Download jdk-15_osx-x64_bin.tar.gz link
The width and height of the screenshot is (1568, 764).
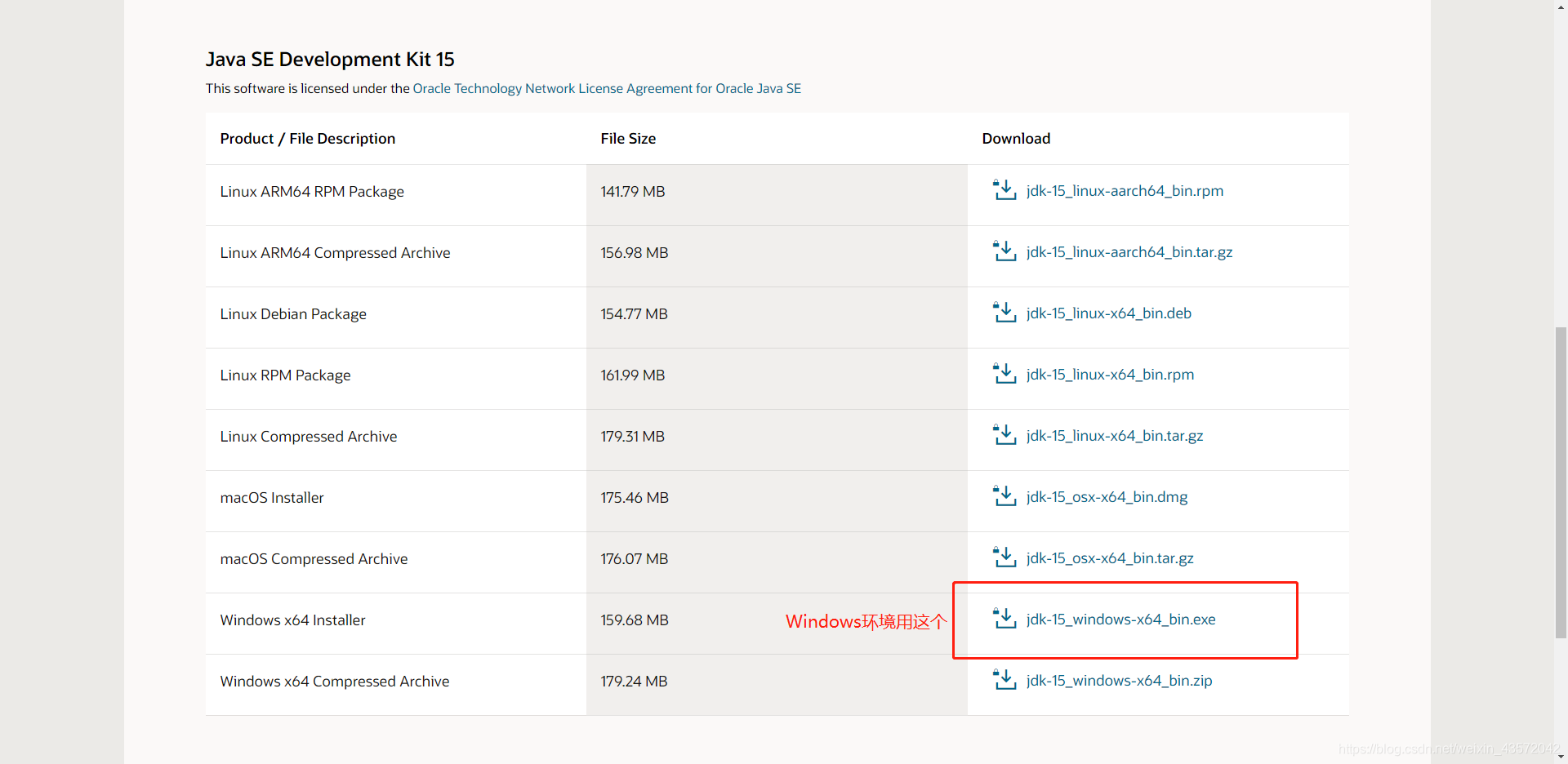point(1110,558)
